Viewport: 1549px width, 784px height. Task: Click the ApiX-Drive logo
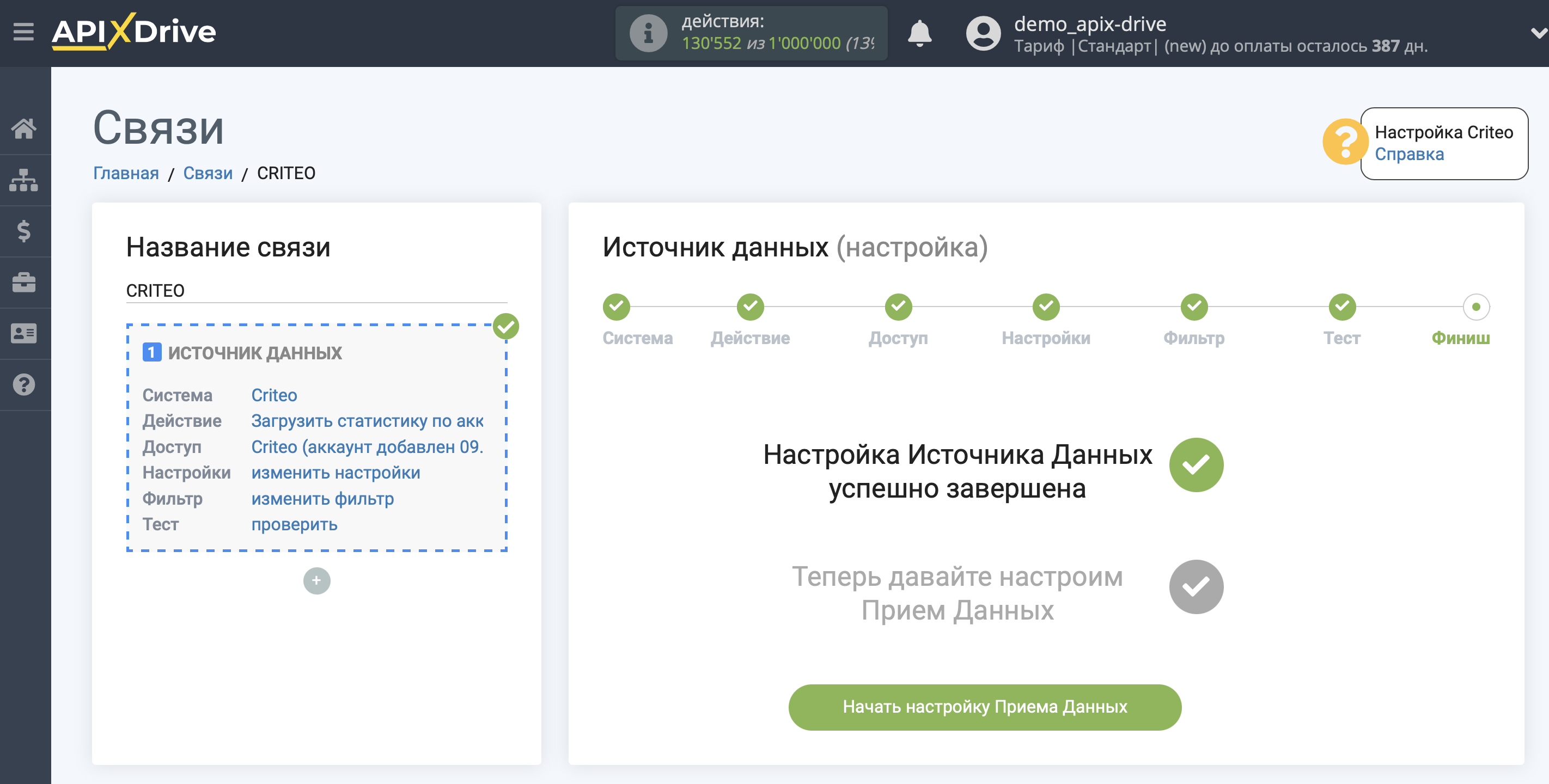tap(133, 31)
